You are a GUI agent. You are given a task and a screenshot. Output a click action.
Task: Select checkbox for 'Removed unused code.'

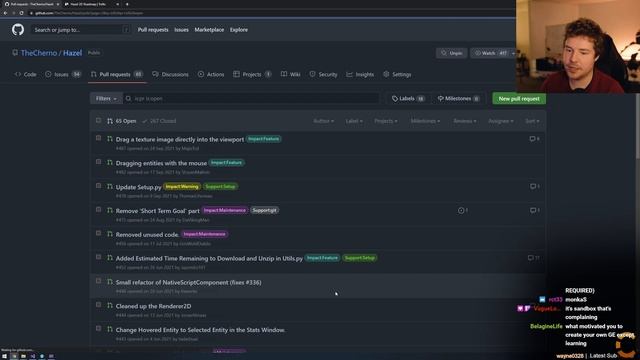pyautogui.click(x=98, y=233)
